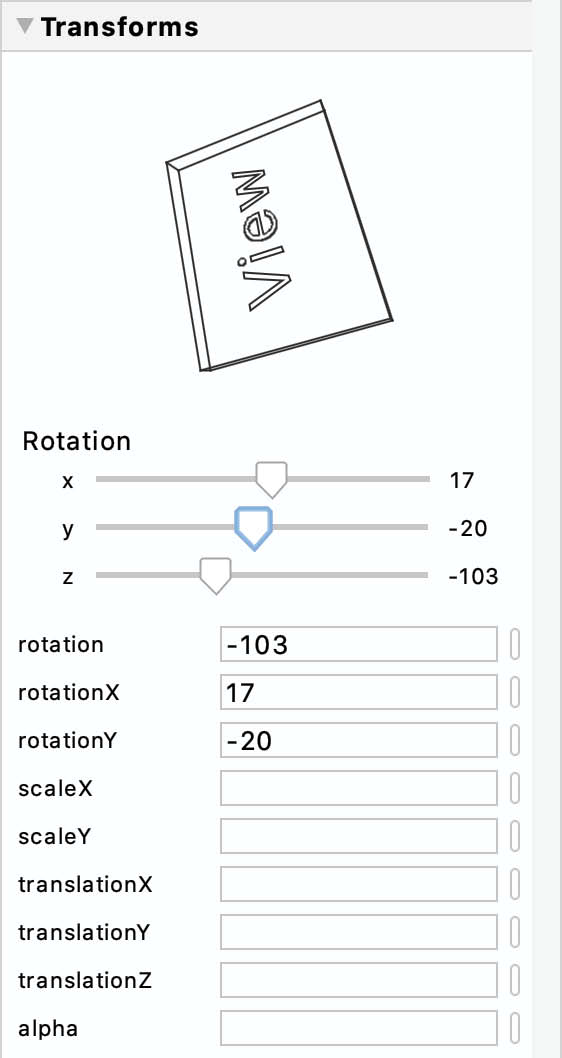562x1058 pixels.
Task: Click the empty scaleY field
Action: click(x=359, y=837)
